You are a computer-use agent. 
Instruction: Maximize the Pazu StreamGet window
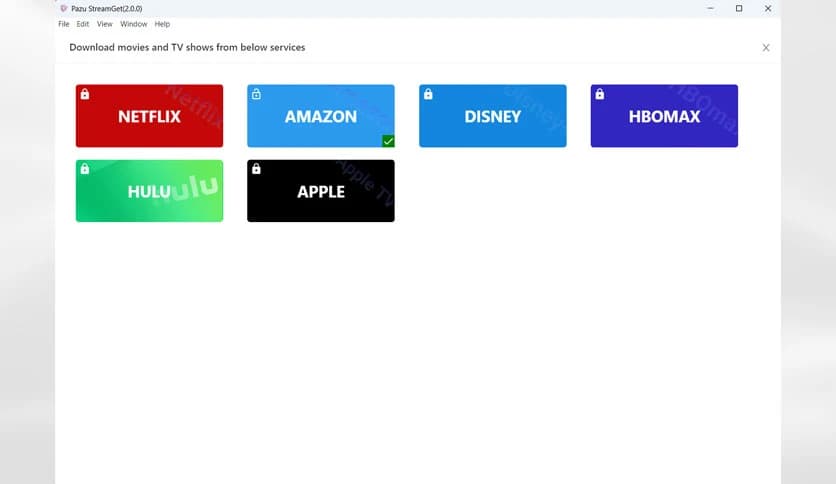tap(739, 9)
